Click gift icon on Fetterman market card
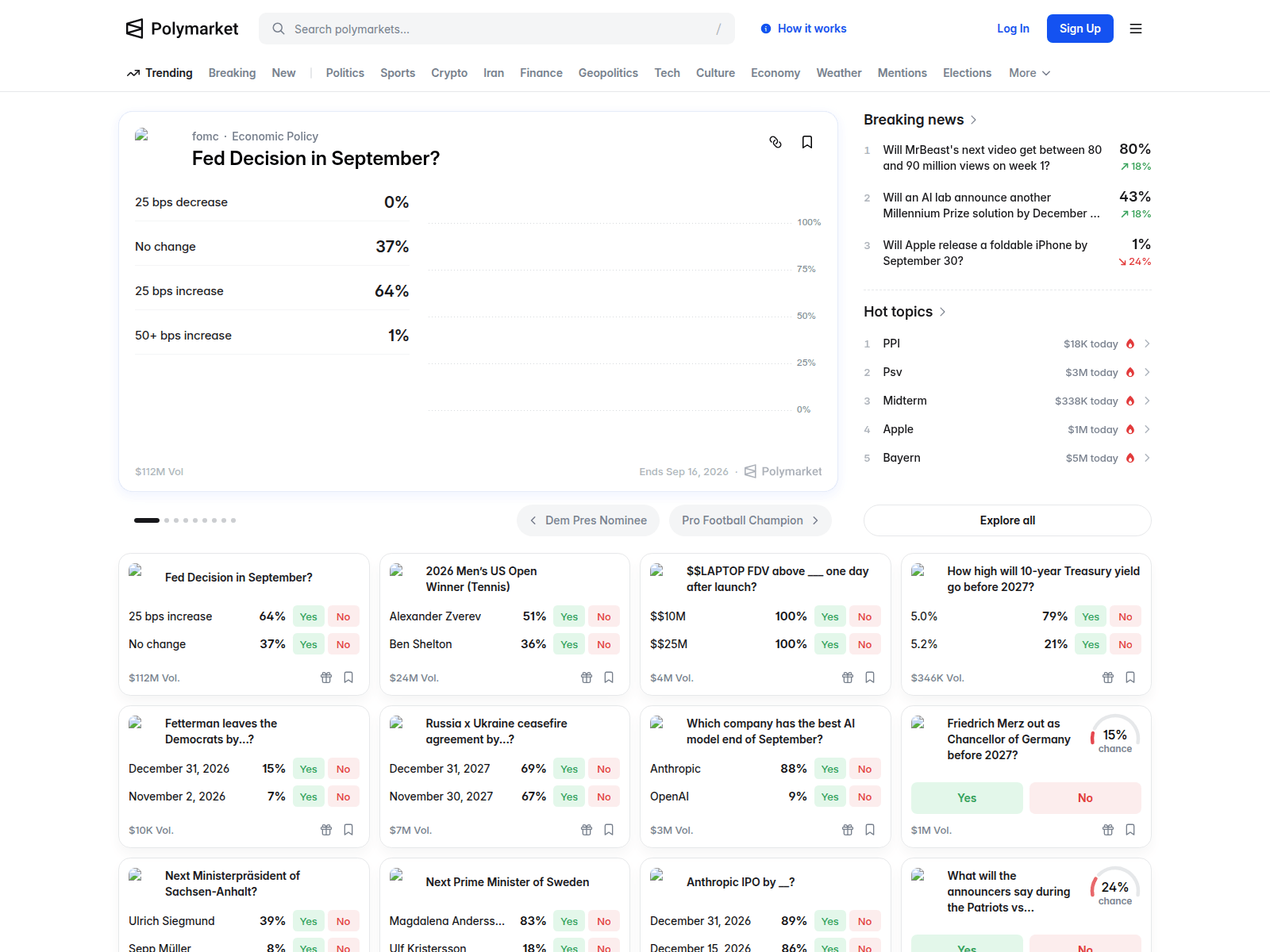The image size is (1270, 952). [x=326, y=830]
